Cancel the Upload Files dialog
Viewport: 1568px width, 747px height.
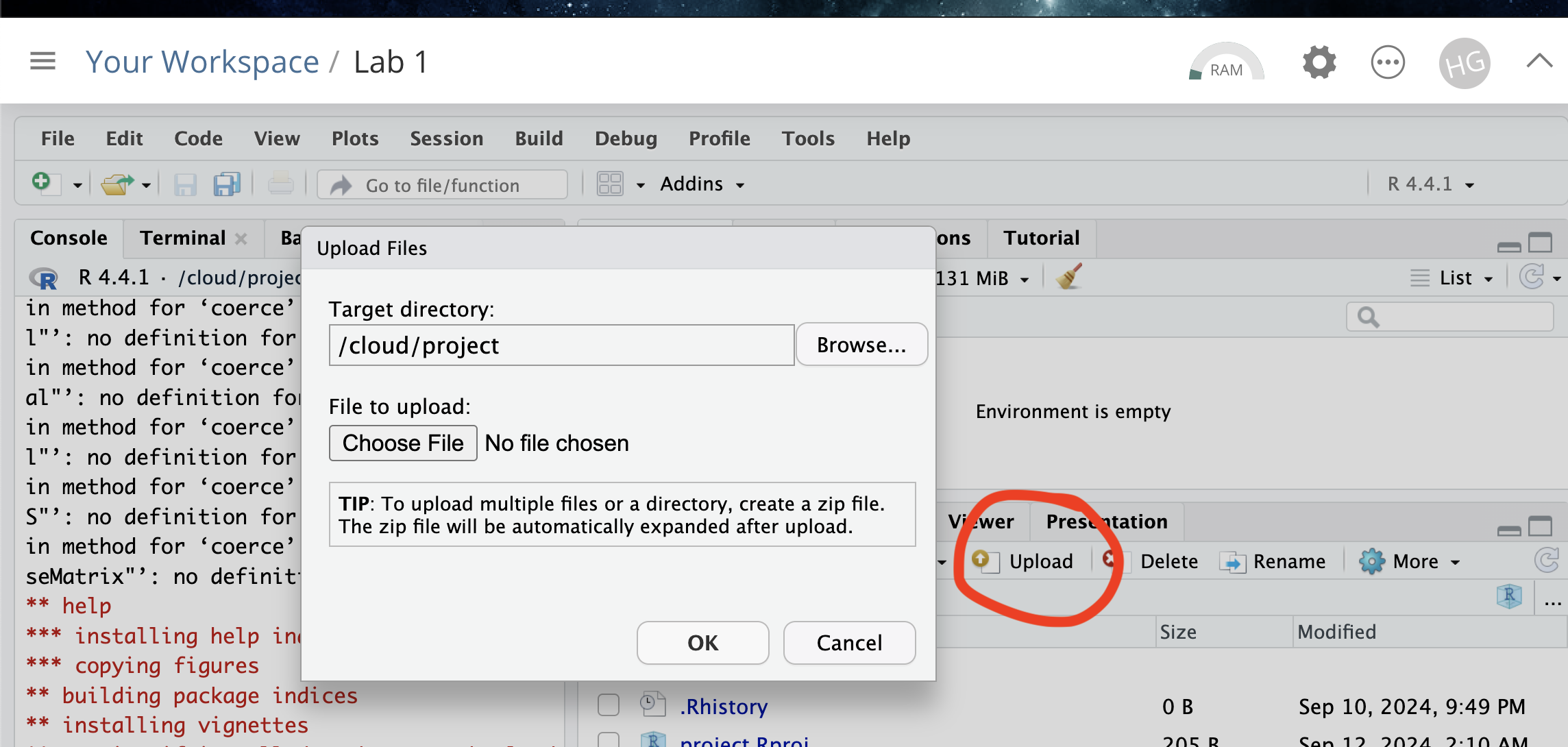[849, 643]
